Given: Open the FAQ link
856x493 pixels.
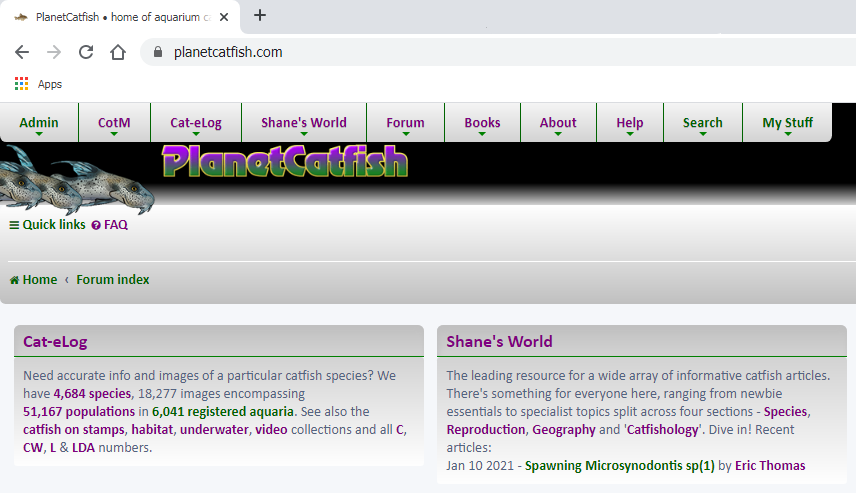Looking at the screenshot, I should point(116,225).
